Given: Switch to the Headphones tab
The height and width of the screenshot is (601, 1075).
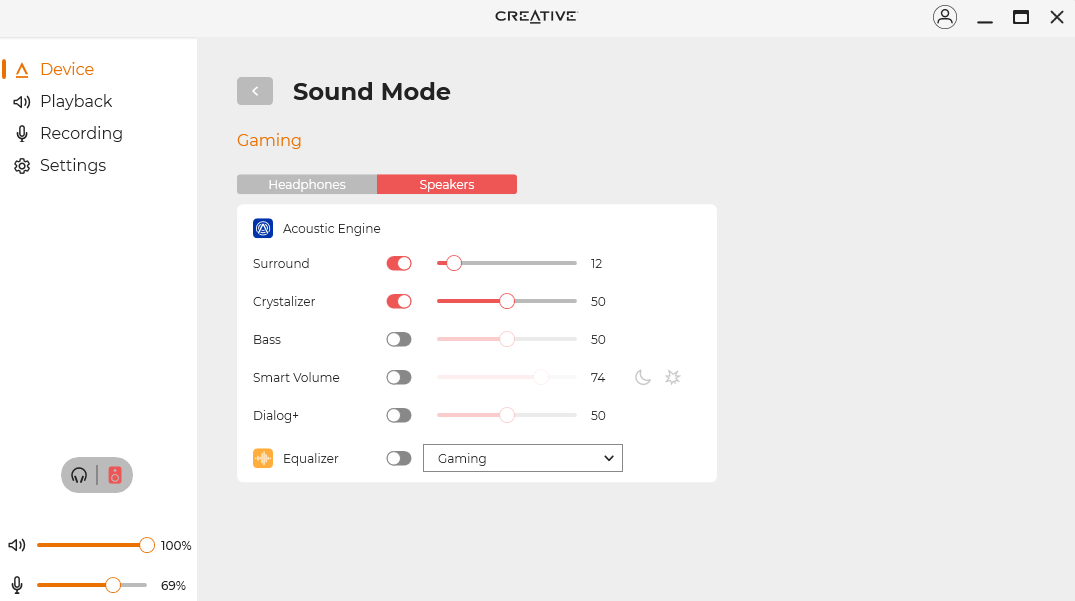Looking at the screenshot, I should pyautogui.click(x=307, y=185).
